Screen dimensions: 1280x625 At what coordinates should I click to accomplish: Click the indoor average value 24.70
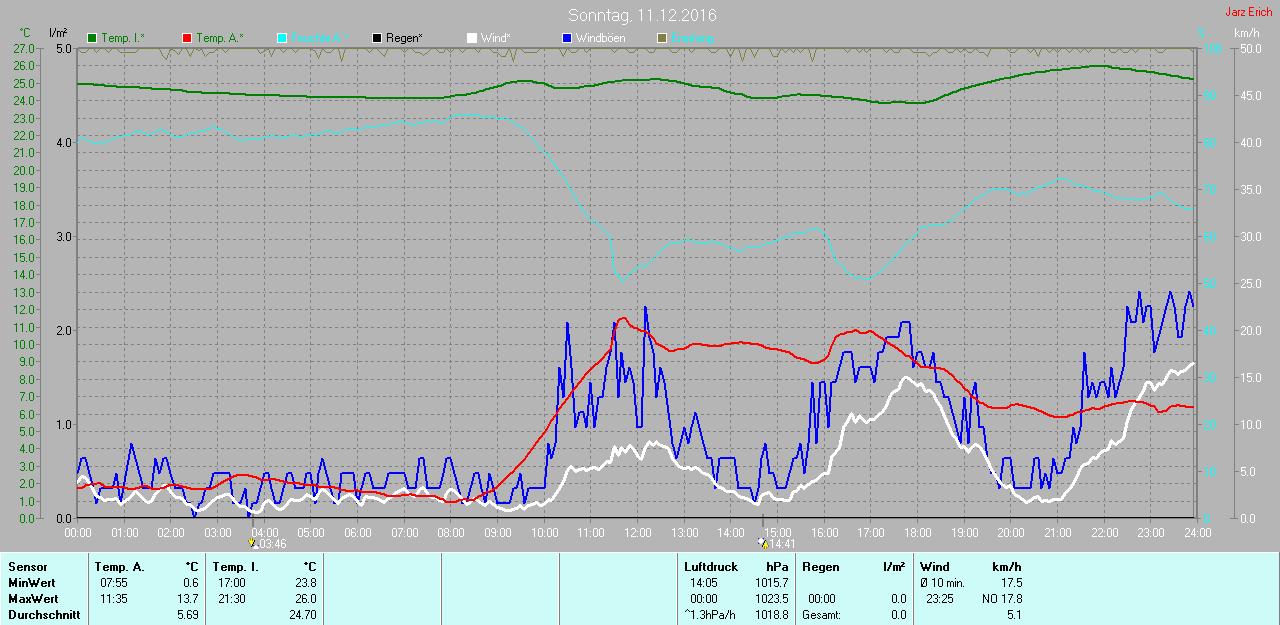tap(301, 615)
